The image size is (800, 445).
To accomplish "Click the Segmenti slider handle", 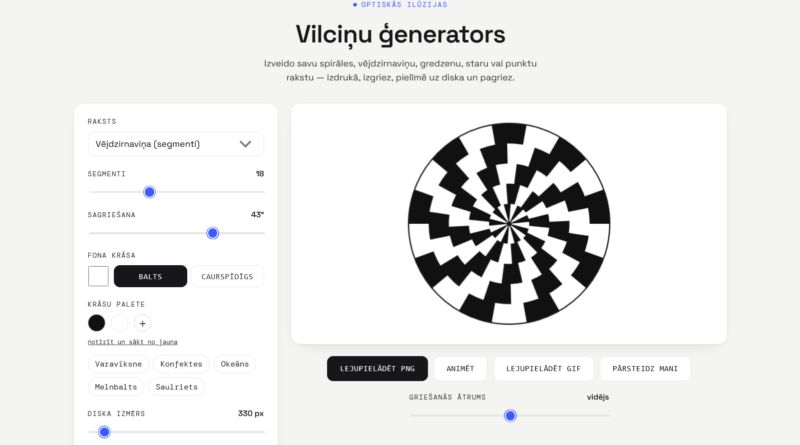I will coord(149,192).
